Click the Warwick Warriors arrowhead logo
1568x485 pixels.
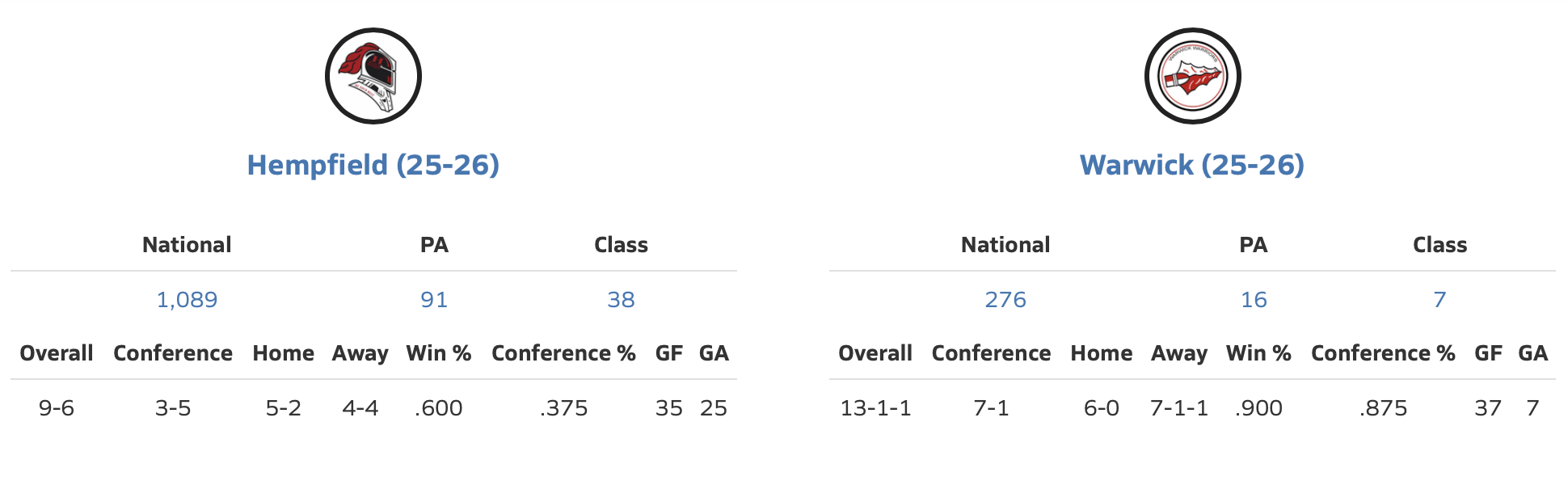[1192, 76]
